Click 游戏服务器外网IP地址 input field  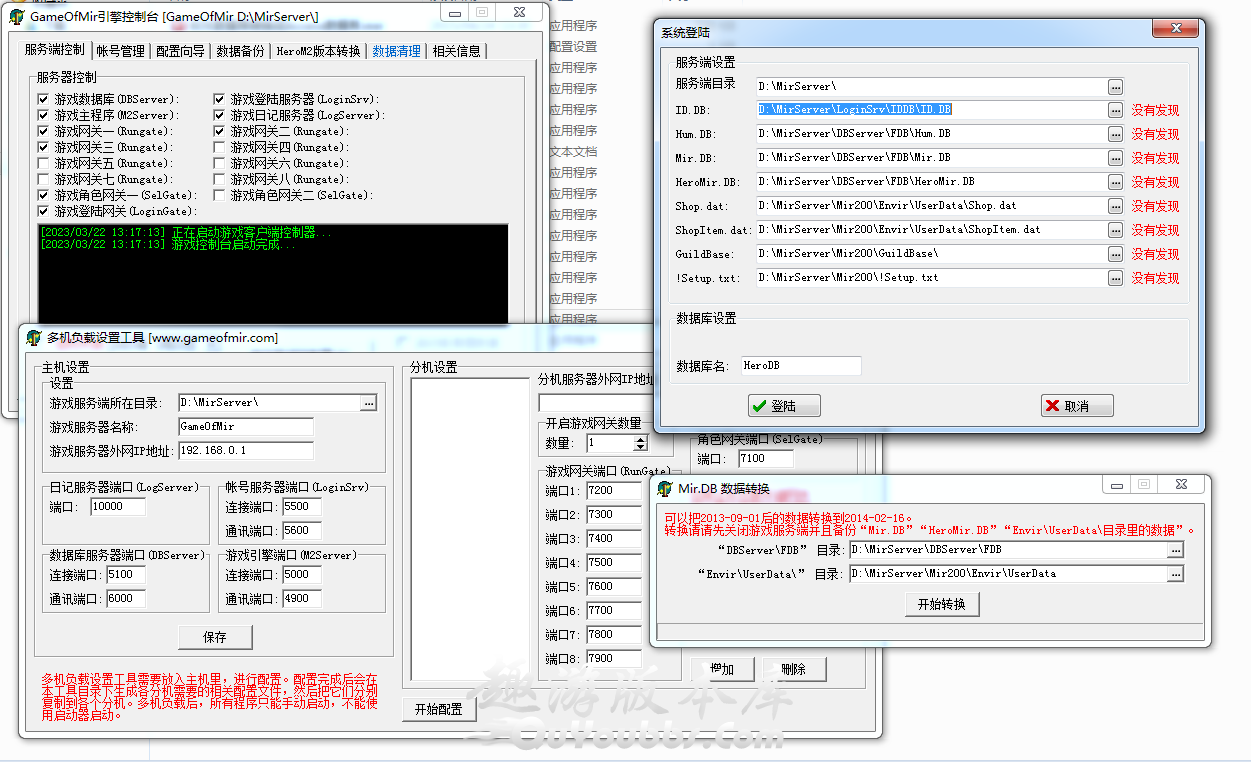click(x=246, y=451)
